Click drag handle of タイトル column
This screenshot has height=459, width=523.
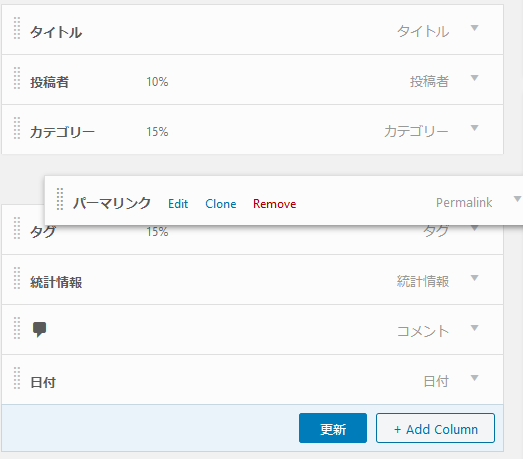point(17,28)
